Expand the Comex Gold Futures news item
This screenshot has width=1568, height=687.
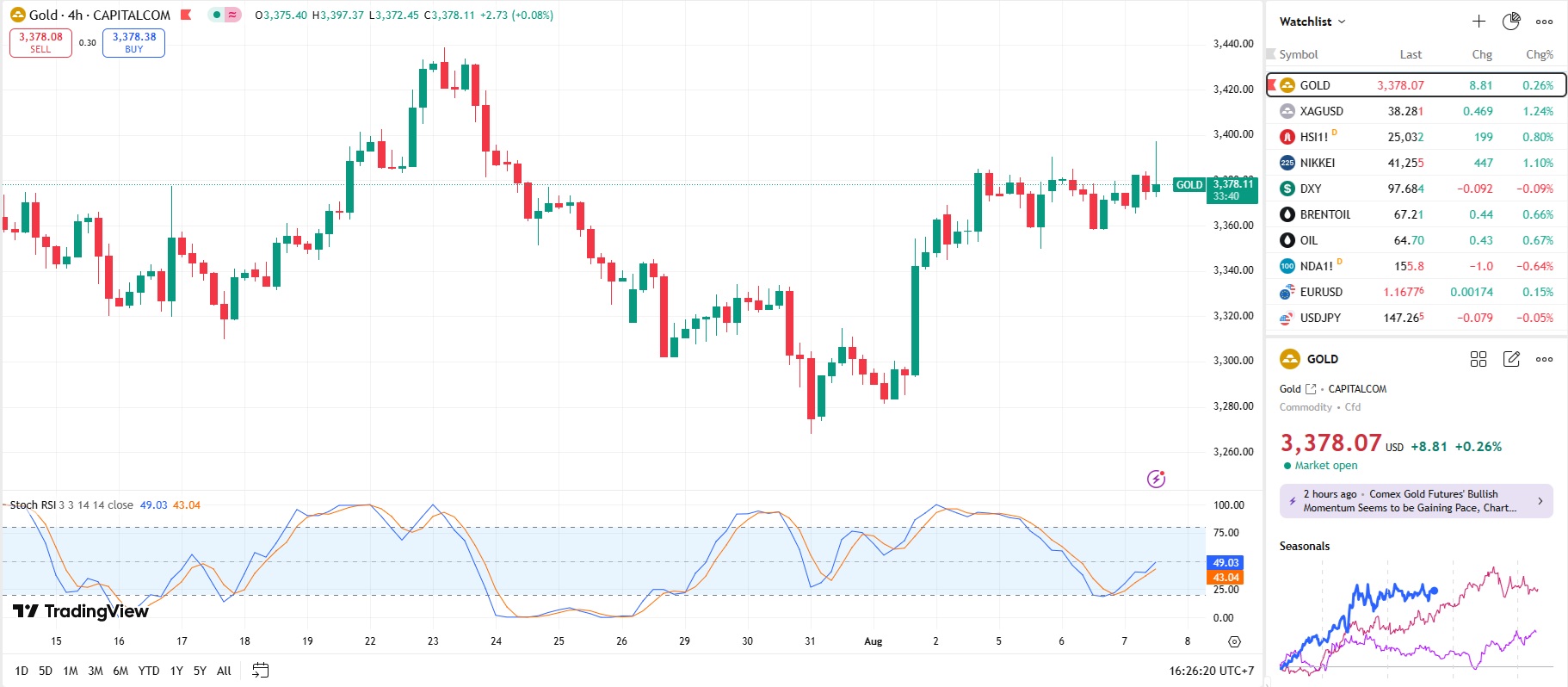pyautogui.click(x=1416, y=501)
